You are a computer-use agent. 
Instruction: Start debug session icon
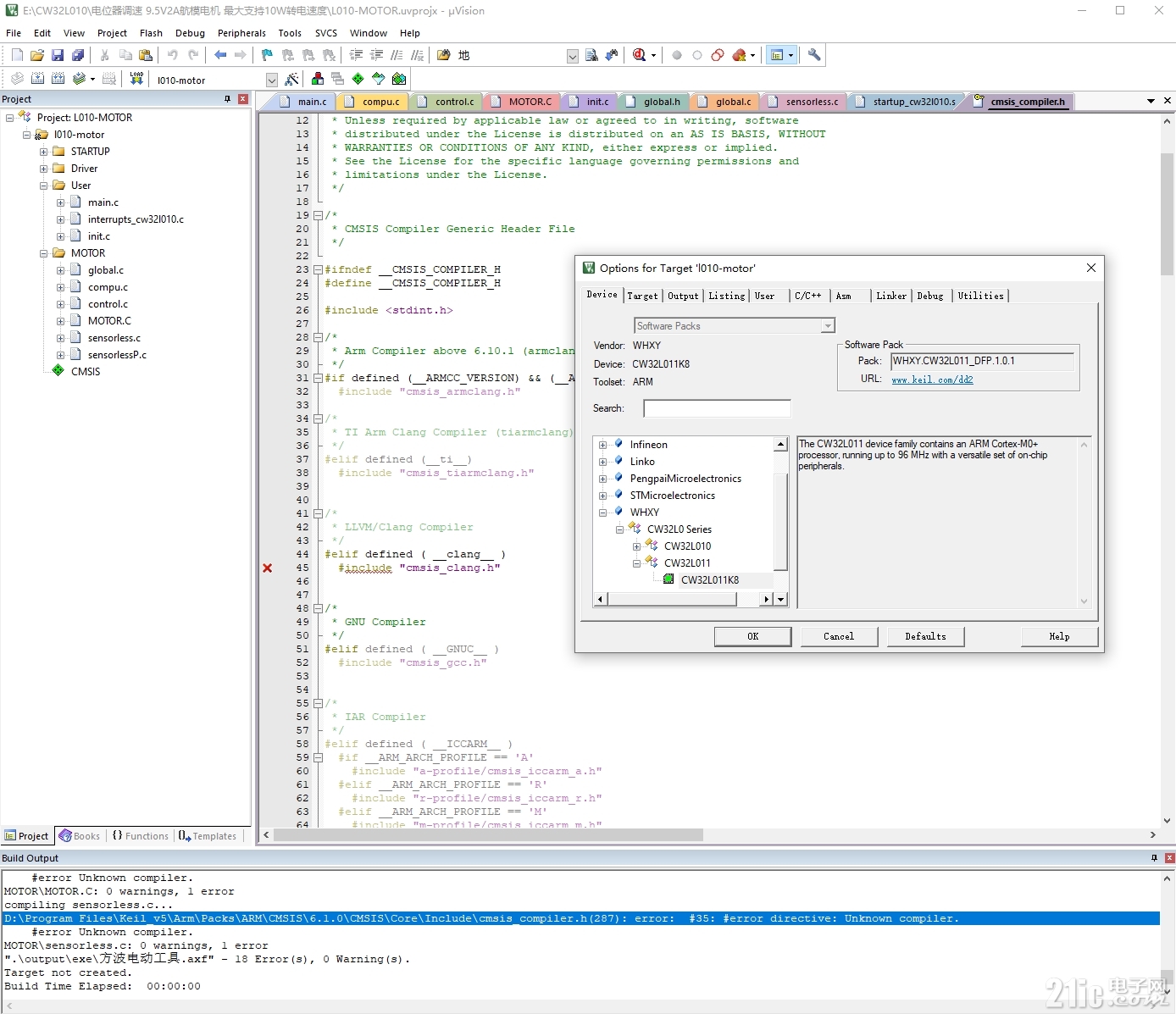coord(639,55)
